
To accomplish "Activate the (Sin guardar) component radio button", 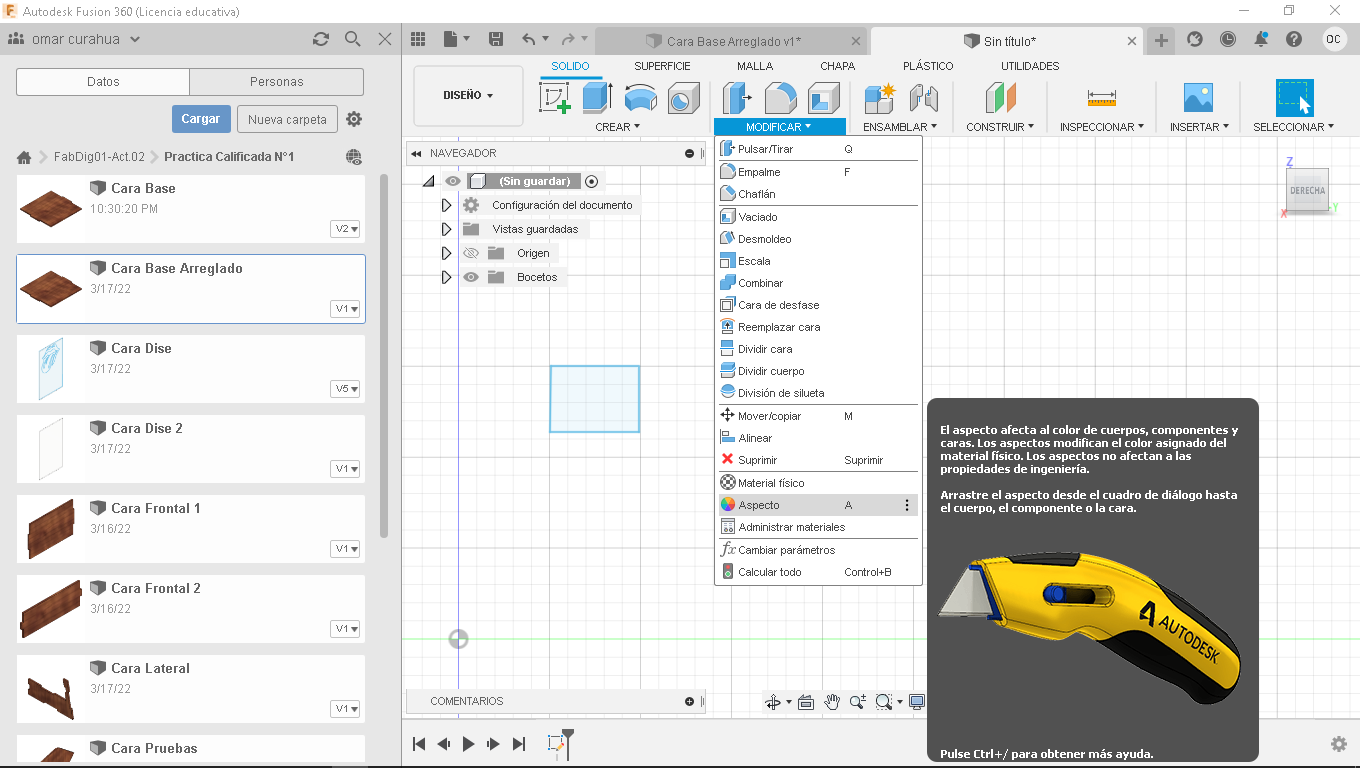I will 592,181.
